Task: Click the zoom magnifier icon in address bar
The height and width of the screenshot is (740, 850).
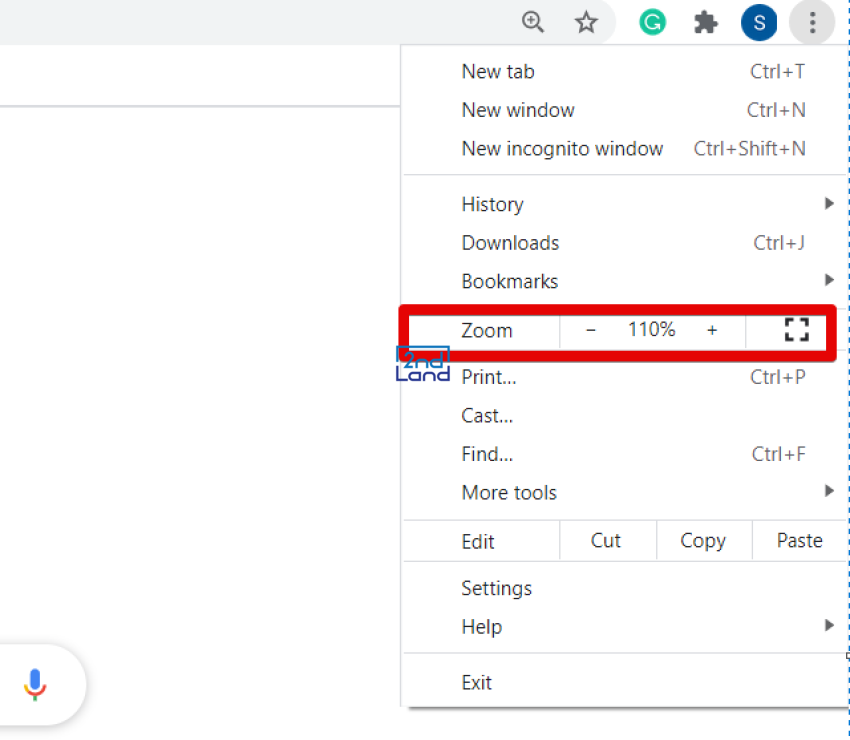Action: [532, 22]
